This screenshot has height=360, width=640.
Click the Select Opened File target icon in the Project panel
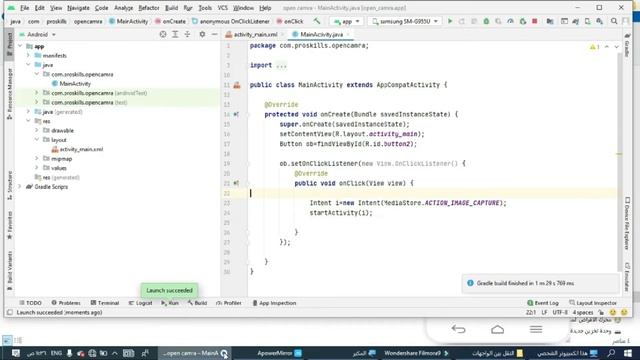pos(163,35)
